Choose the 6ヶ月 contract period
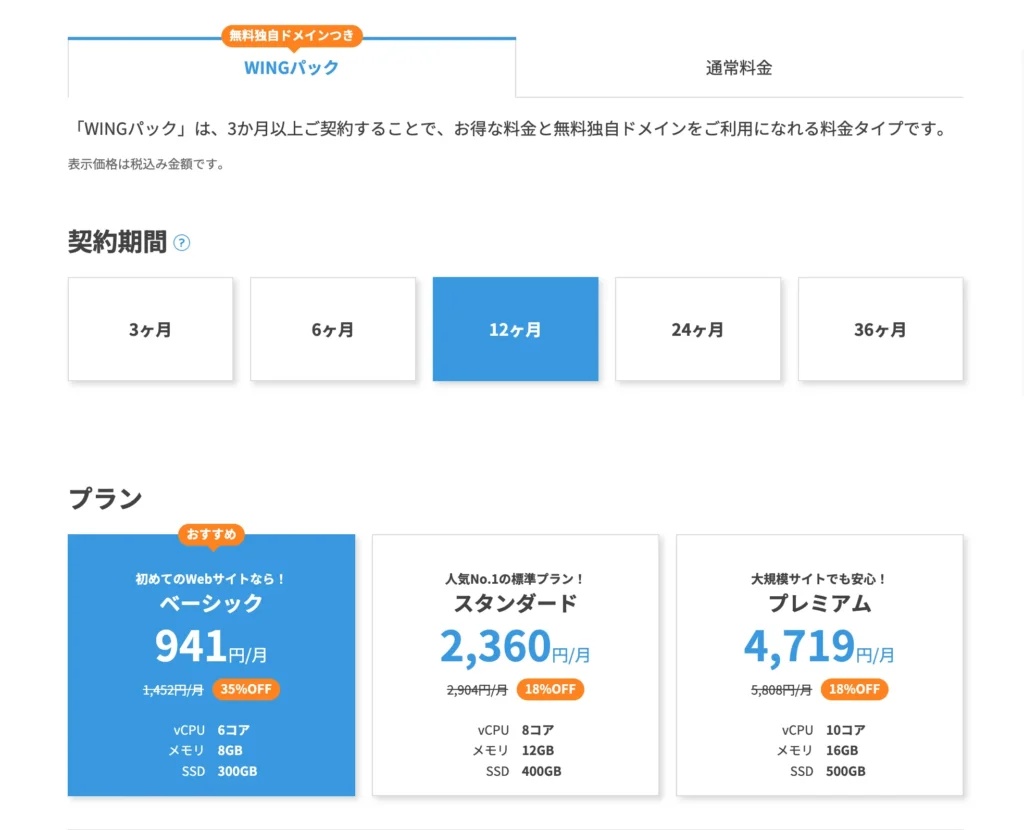This screenshot has width=1024, height=830. [333, 329]
